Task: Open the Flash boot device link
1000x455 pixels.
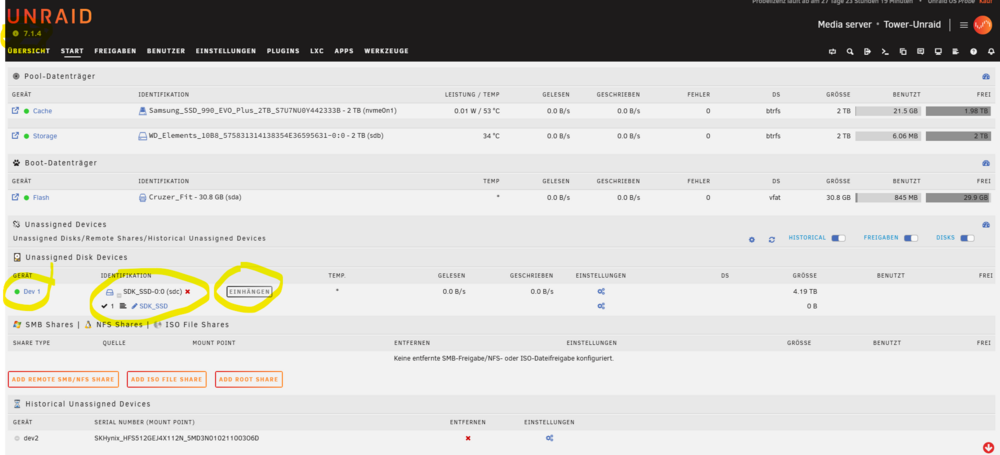Action: [x=41, y=198]
